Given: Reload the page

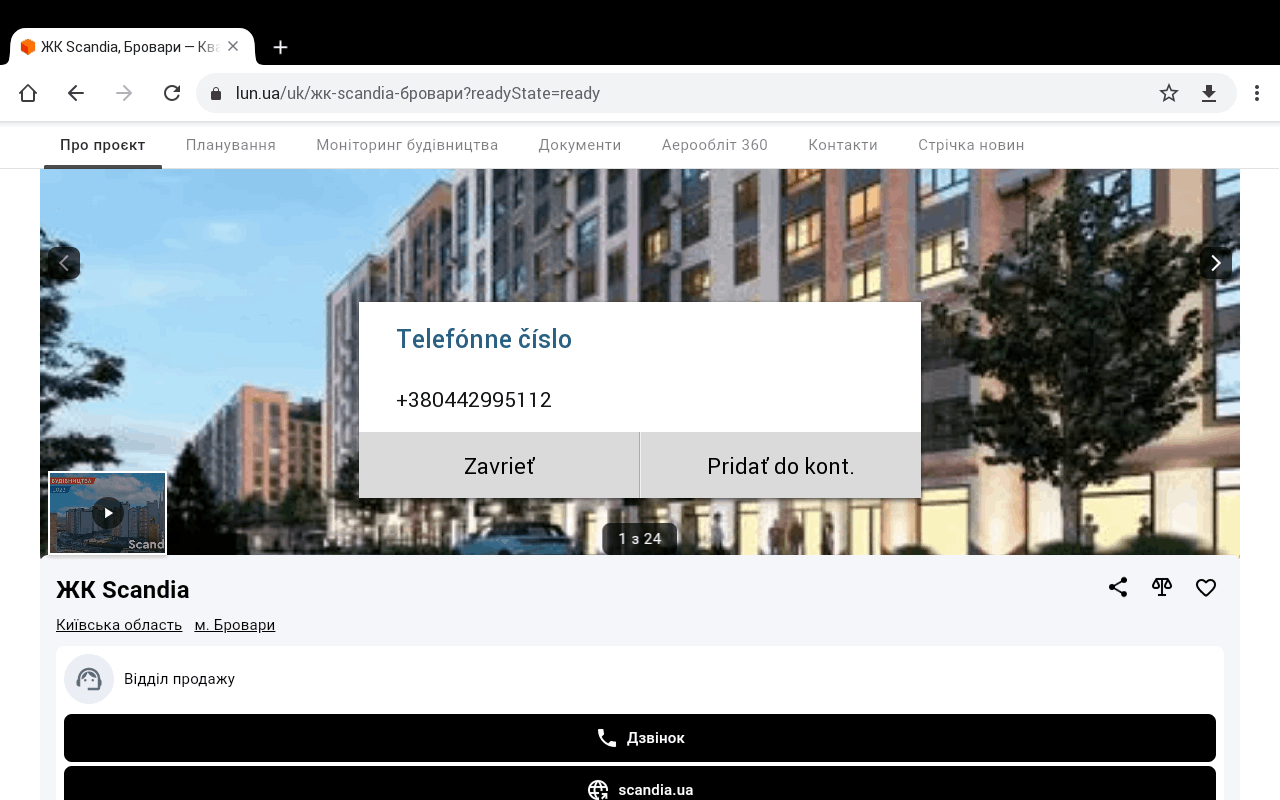Looking at the screenshot, I should pos(172,93).
